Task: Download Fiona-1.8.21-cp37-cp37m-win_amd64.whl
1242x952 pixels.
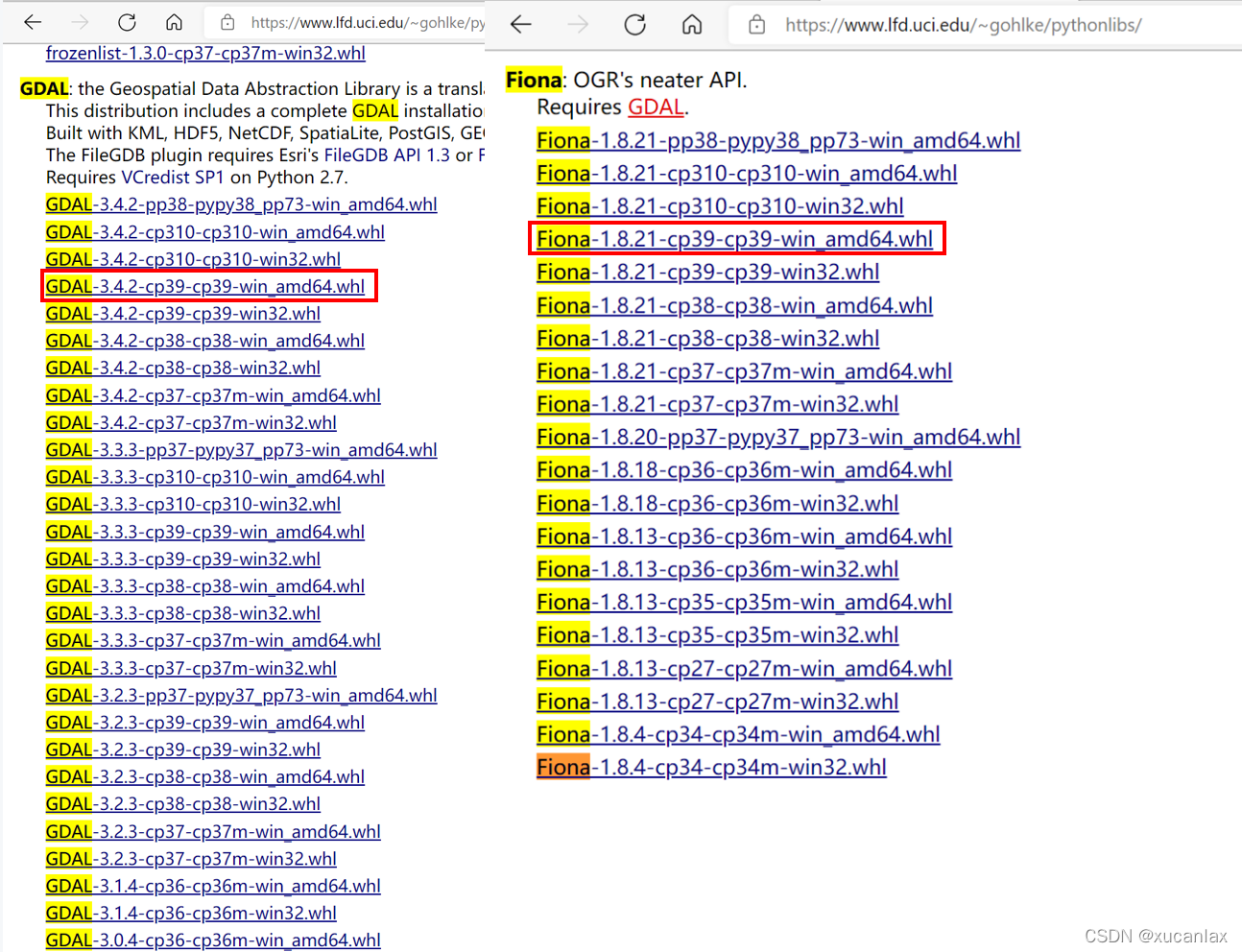Action: click(744, 371)
